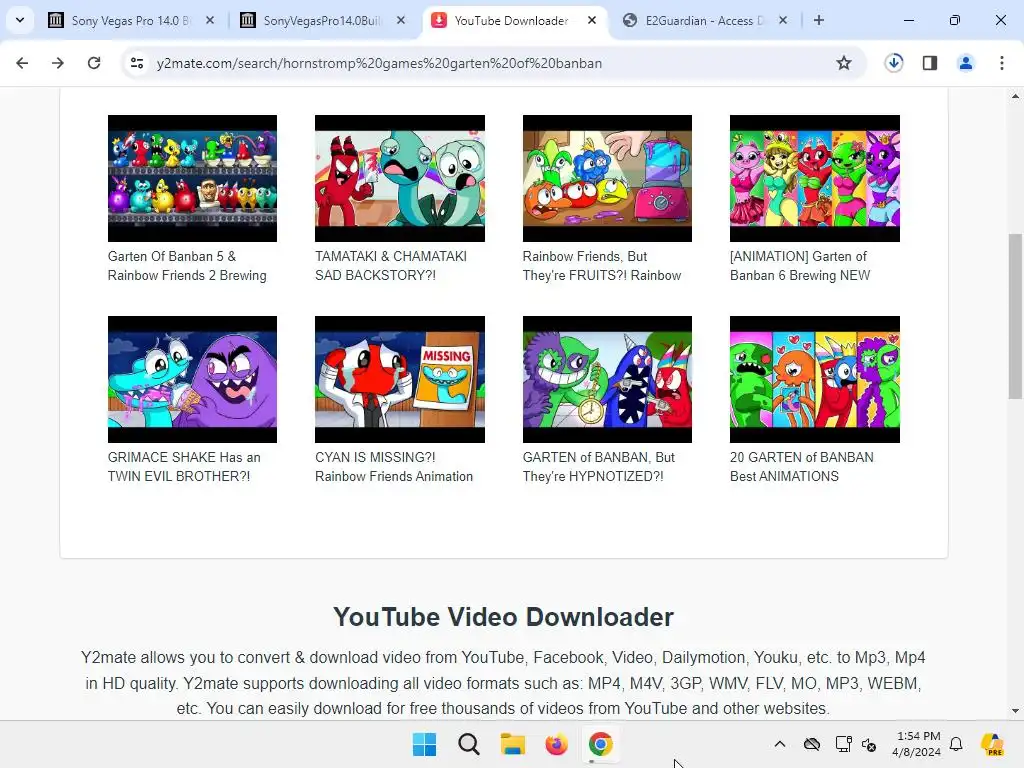Click the display/network tray icon
Screen dimensions: 1024x768
tap(843, 744)
